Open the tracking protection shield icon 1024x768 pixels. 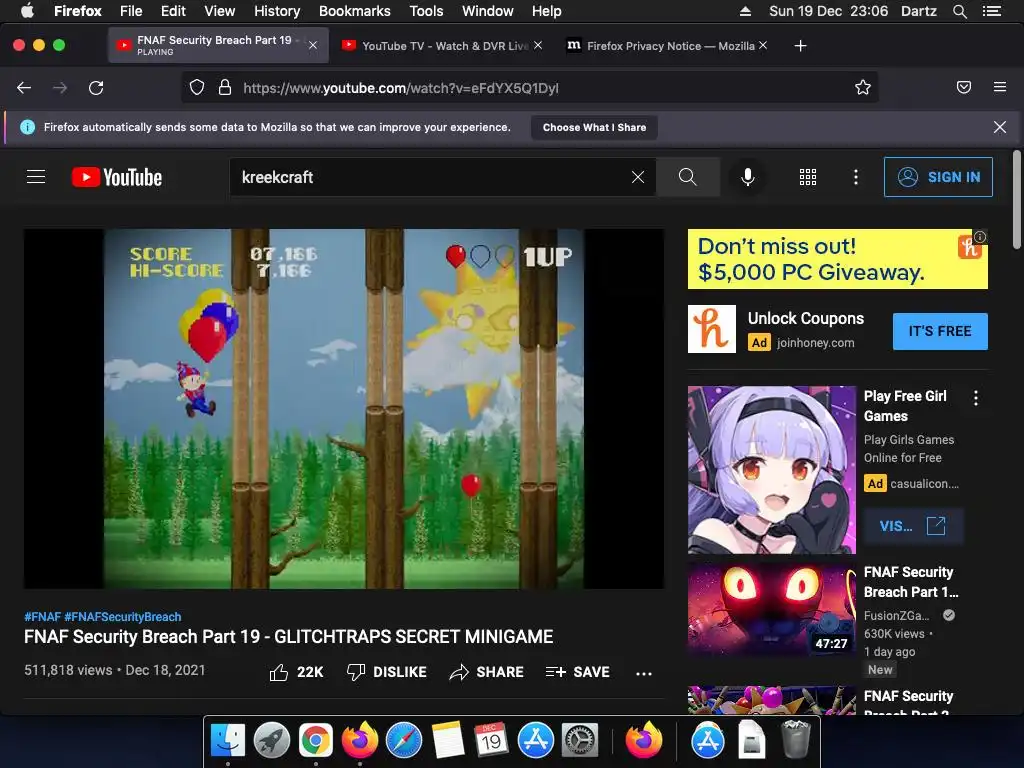[197, 88]
